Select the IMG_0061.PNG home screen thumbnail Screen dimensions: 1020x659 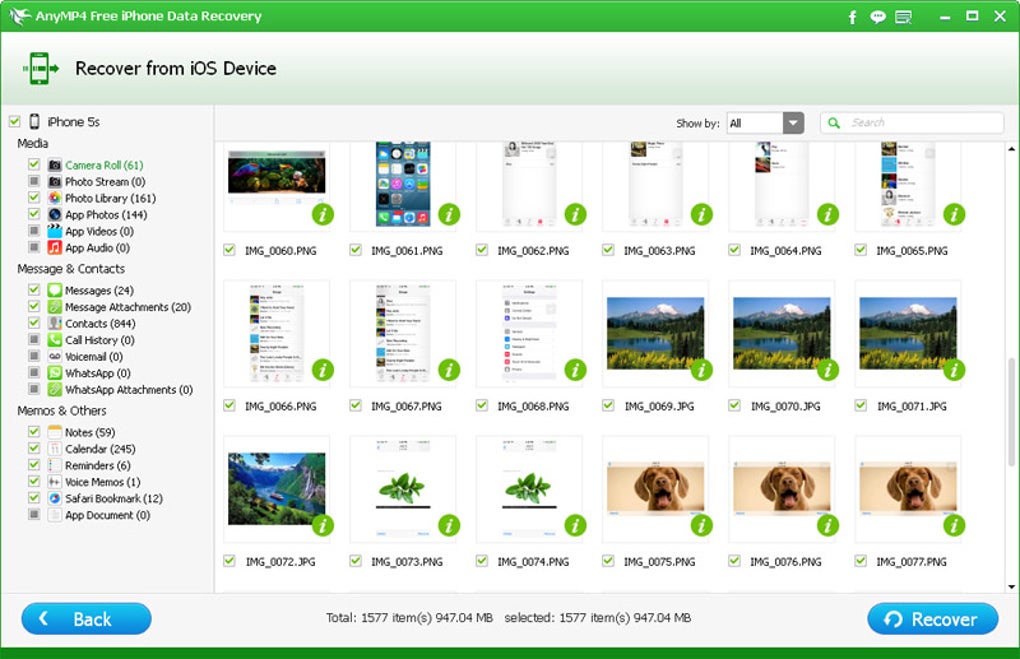(403, 184)
